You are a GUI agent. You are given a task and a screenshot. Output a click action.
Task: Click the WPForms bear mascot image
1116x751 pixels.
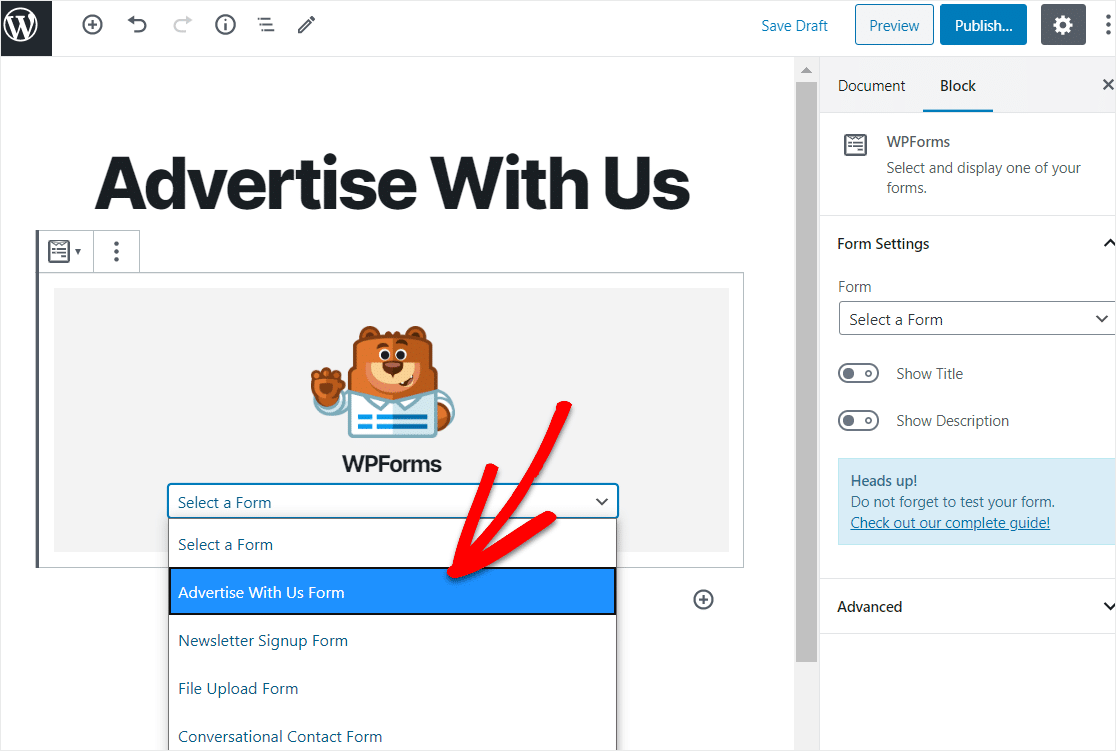(382, 382)
